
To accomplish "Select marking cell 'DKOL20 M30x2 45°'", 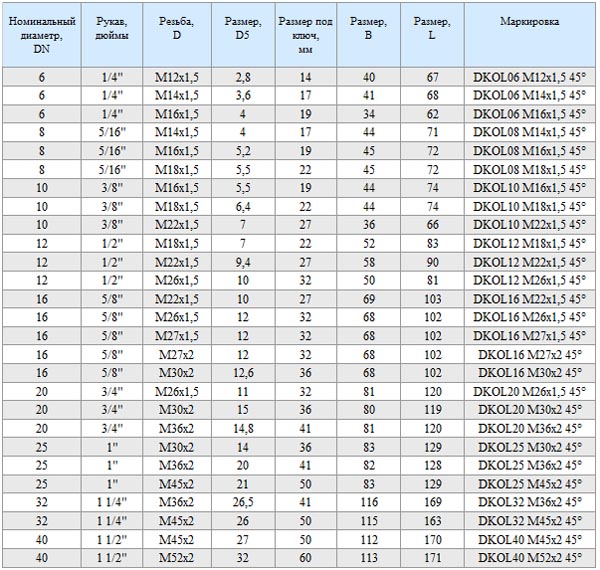I will click(530, 410).
